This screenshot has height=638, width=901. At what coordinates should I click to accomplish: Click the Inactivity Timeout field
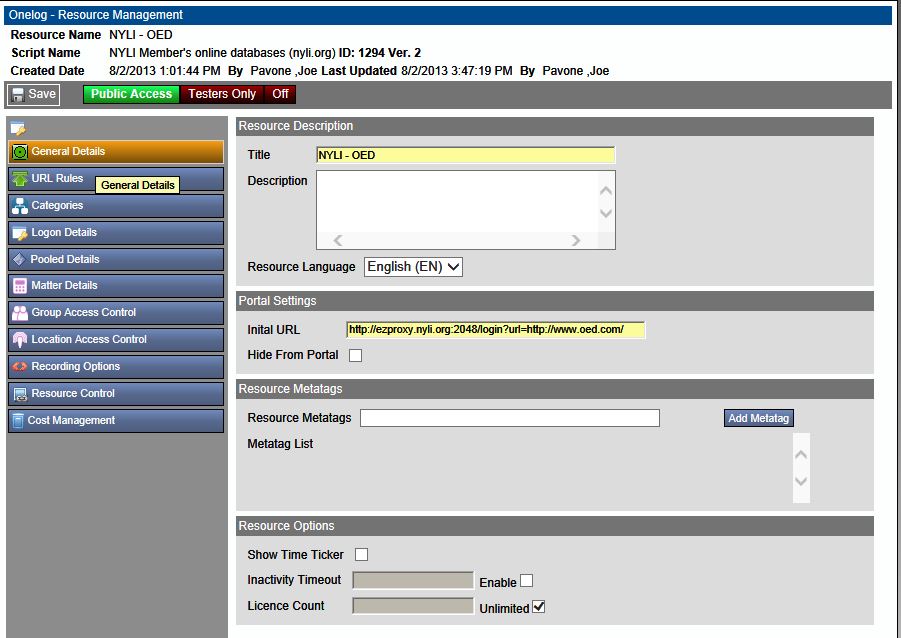pos(413,581)
